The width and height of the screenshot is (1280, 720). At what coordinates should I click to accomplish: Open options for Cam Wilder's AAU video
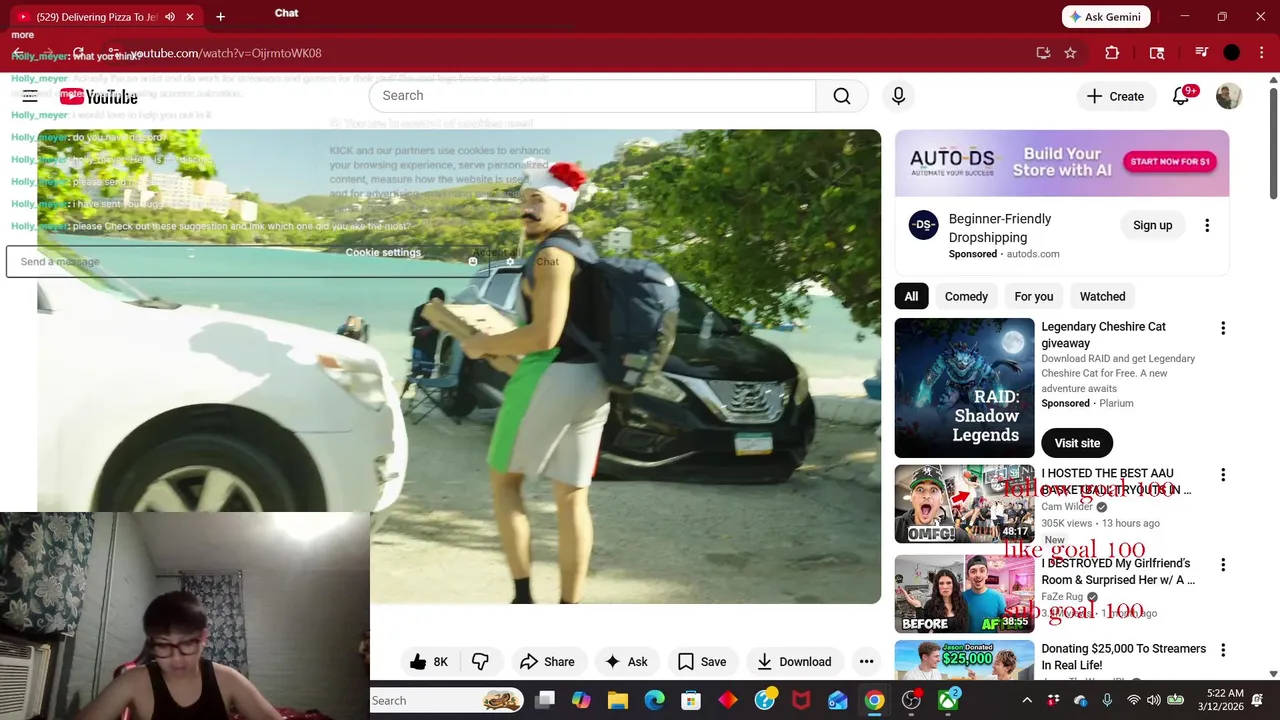point(1222,475)
